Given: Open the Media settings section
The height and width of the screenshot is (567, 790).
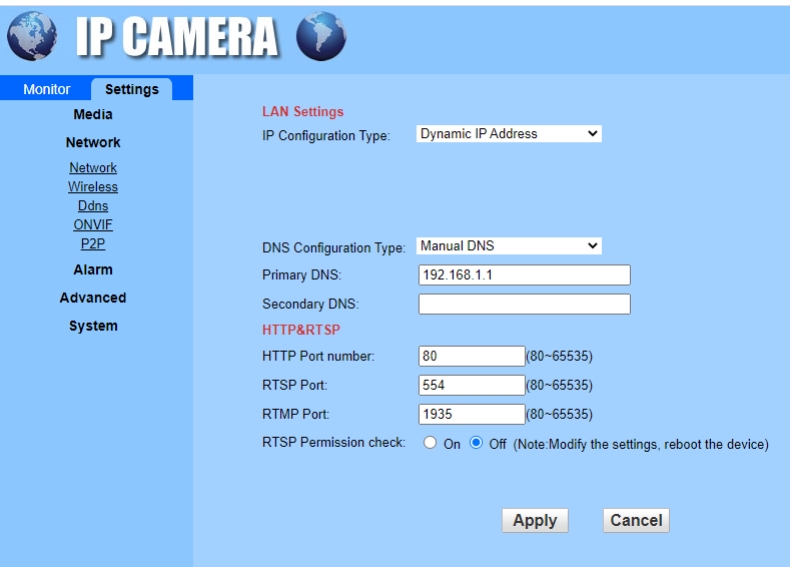Looking at the screenshot, I should [x=93, y=114].
